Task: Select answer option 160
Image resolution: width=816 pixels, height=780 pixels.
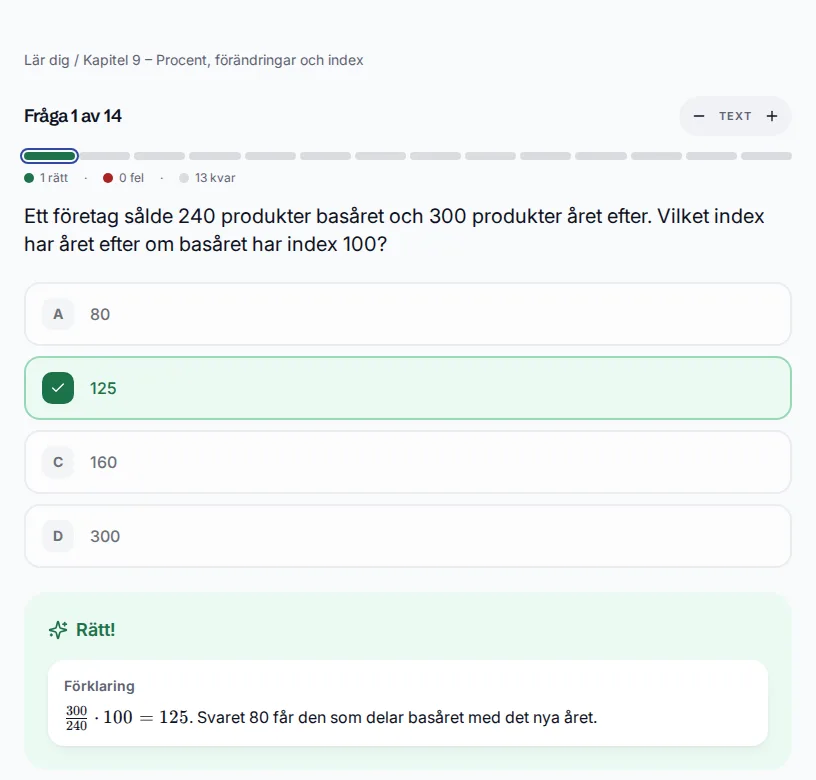Action: [408, 462]
